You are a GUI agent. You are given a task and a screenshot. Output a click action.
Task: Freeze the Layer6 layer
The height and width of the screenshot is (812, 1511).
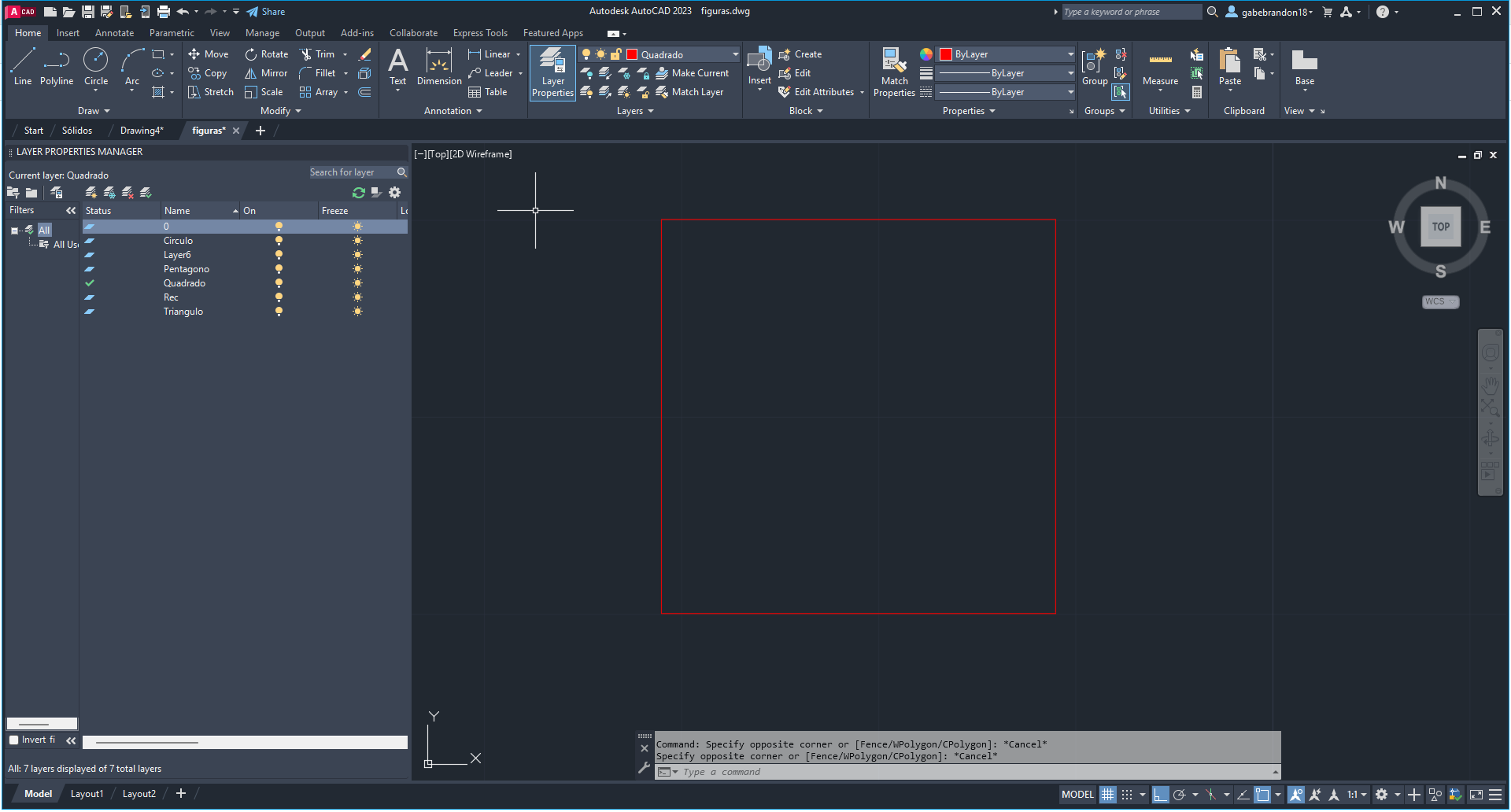pos(357,255)
